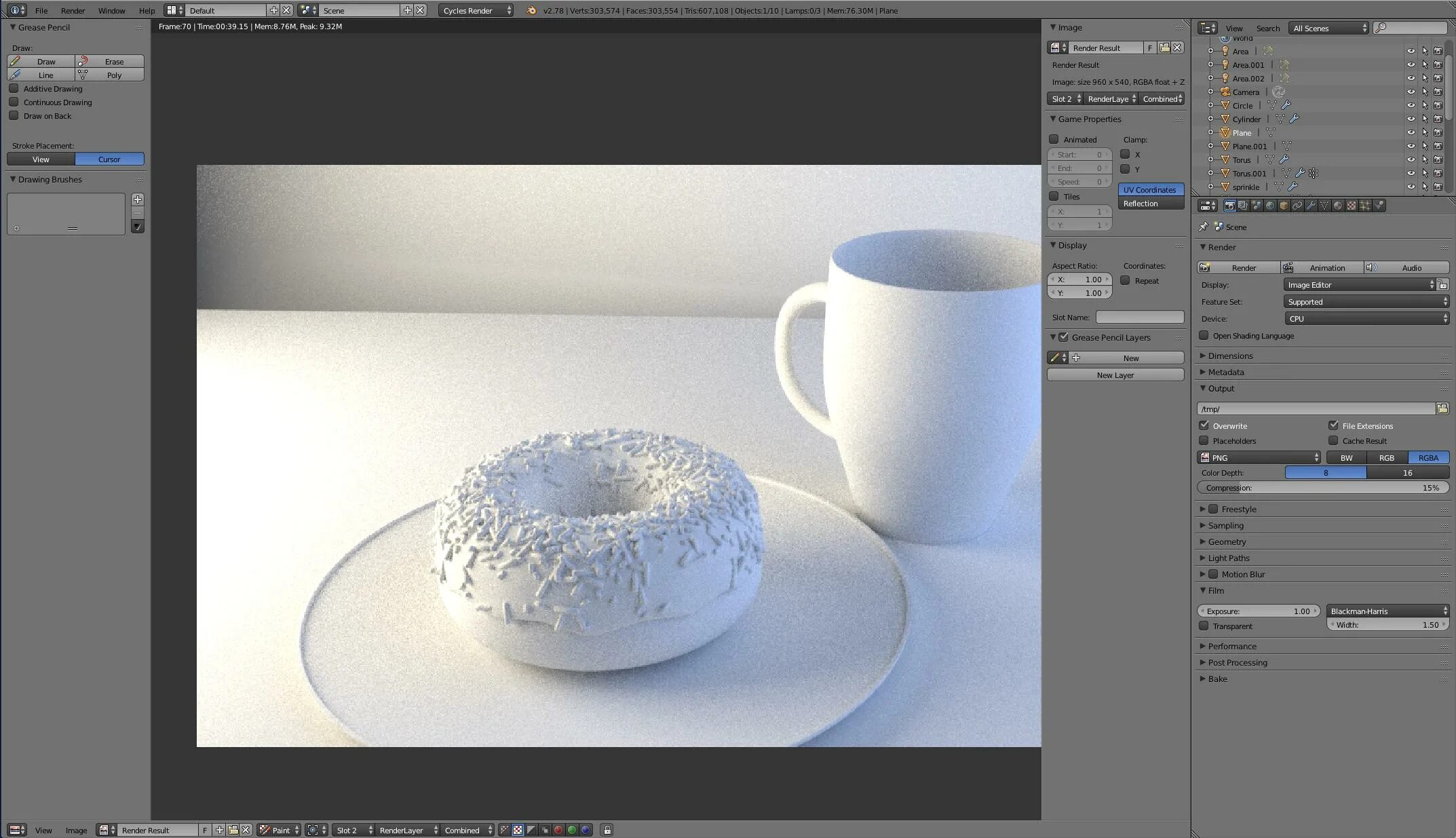Open the Particles properties tab icon
This screenshot has width=1456, height=838.
click(1365, 206)
